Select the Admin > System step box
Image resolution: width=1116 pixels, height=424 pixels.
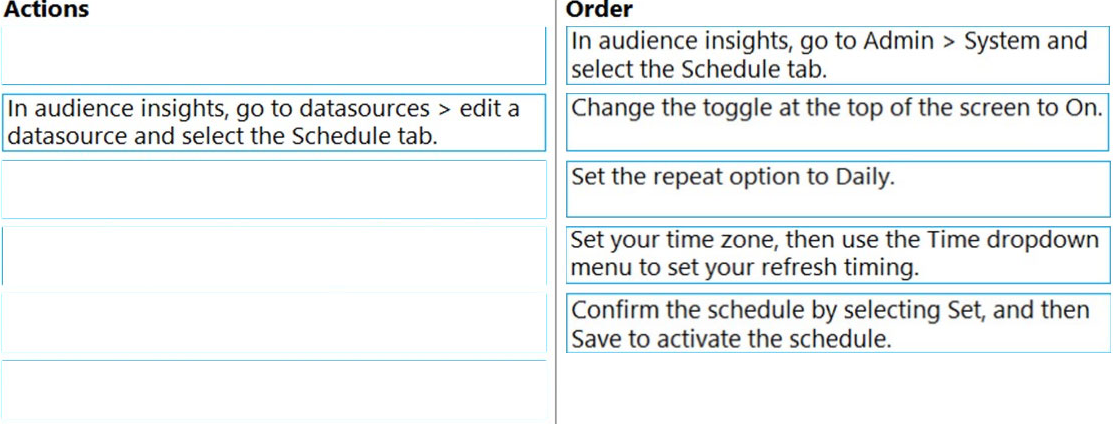click(838, 55)
